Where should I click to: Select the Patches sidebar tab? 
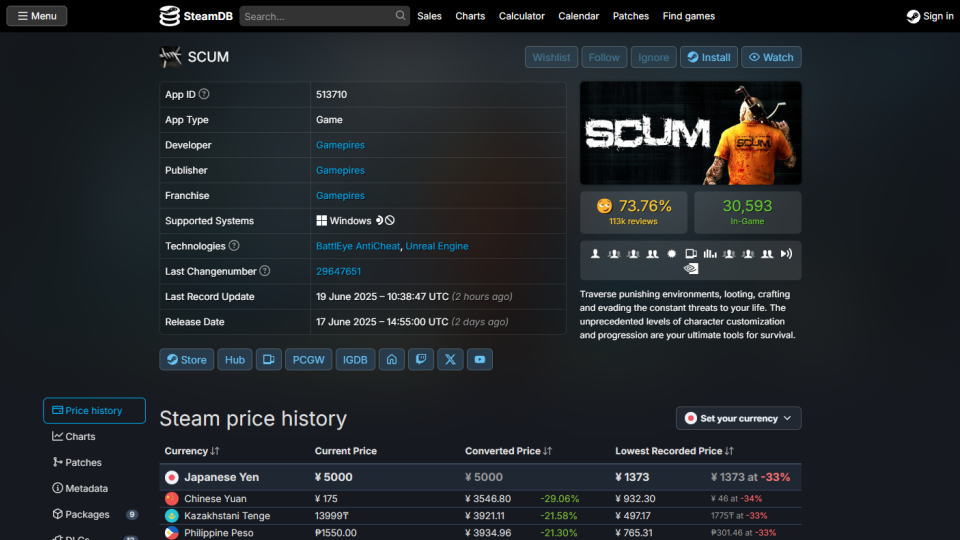click(94, 462)
